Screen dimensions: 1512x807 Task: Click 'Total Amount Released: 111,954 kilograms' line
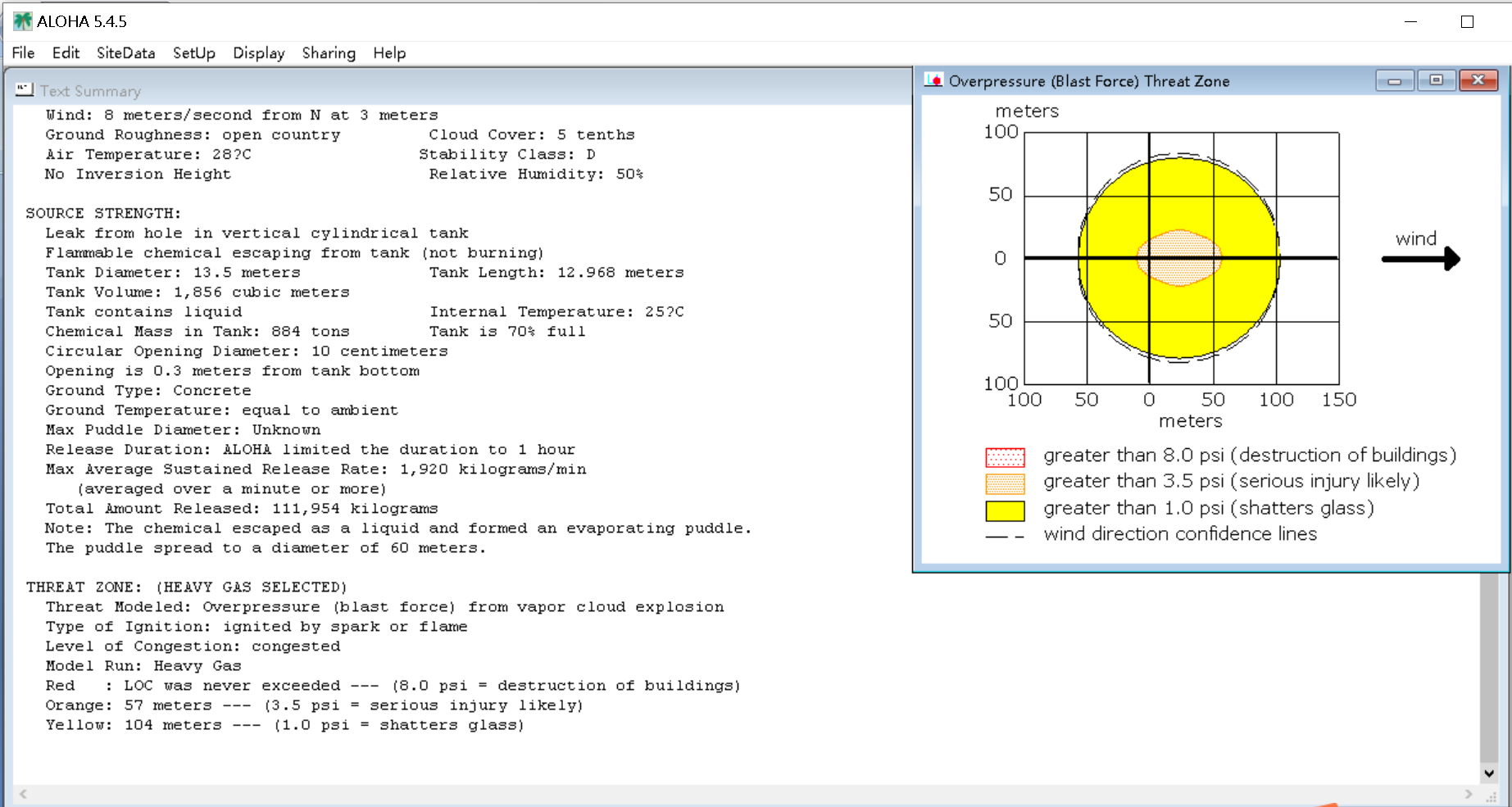tap(242, 508)
